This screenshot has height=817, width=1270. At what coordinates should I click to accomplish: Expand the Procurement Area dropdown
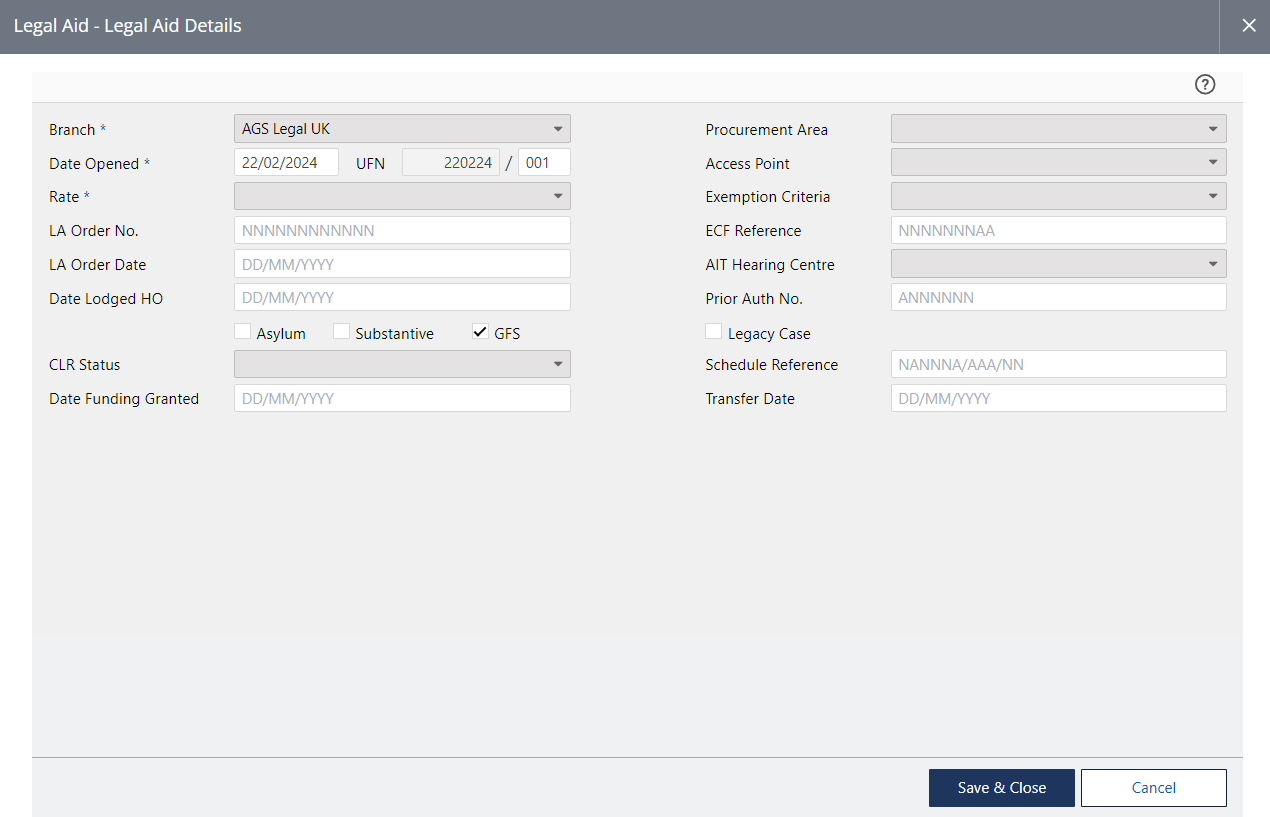tap(1058, 129)
